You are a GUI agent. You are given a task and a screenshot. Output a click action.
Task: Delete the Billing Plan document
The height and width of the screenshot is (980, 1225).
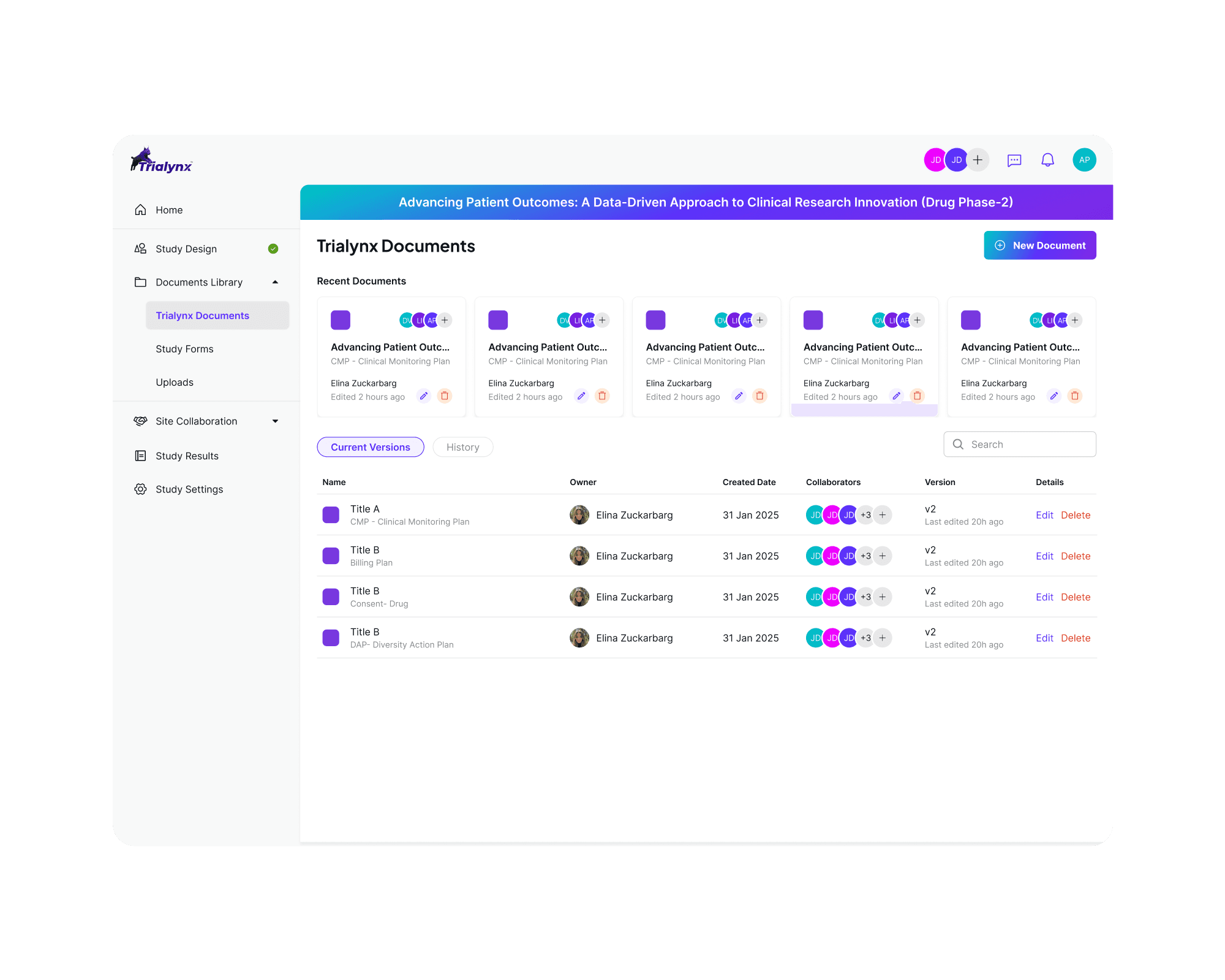click(1076, 556)
